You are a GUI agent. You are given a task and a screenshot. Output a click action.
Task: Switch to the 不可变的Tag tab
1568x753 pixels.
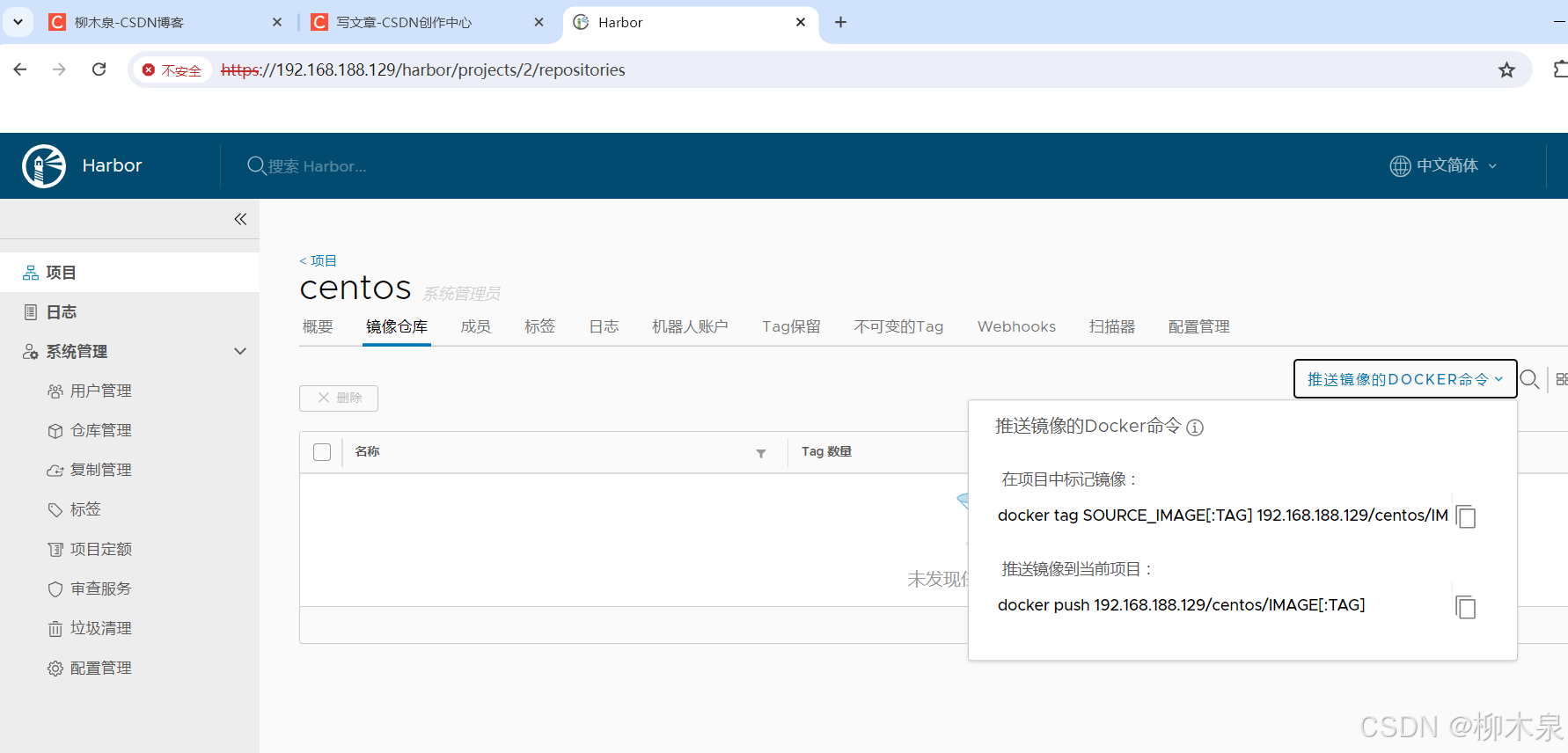pos(898,326)
